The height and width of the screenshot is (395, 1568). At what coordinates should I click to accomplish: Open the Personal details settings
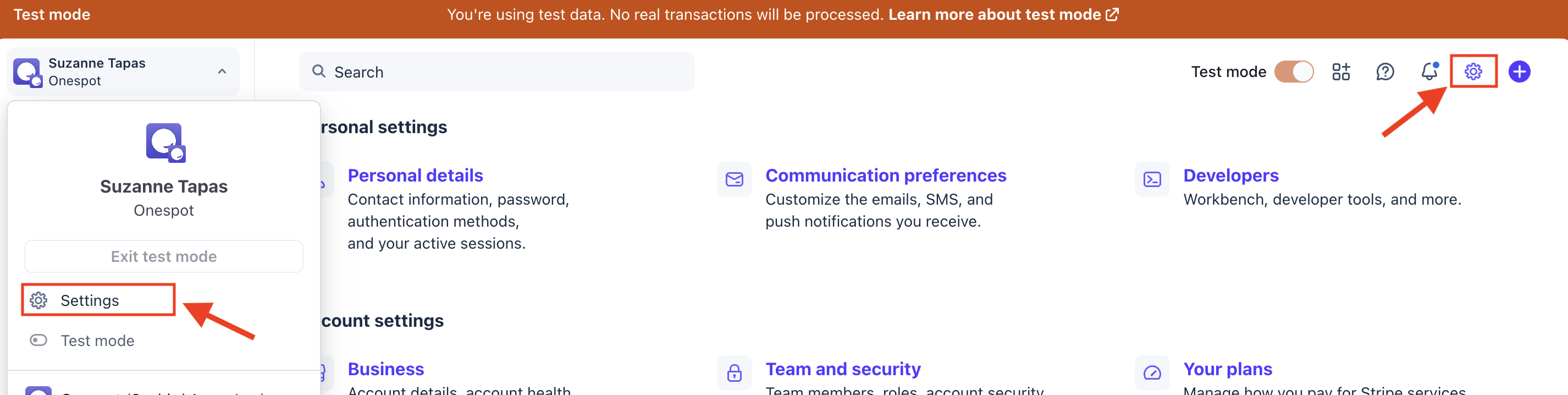click(415, 175)
